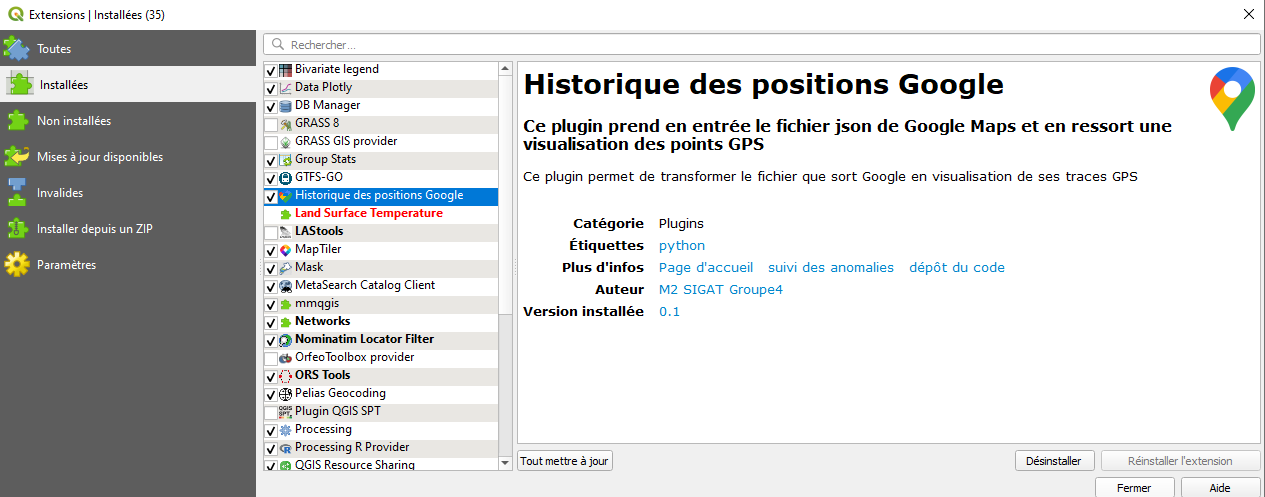The width and height of the screenshot is (1265, 497).
Task: Select the MetaSearch Catalog Client row
Action: pos(380,285)
